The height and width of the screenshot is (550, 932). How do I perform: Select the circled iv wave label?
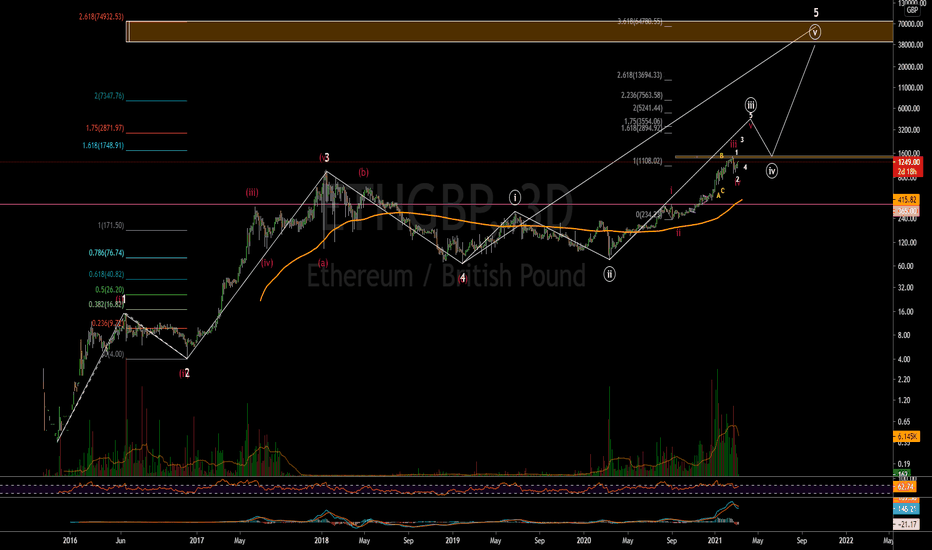click(772, 171)
